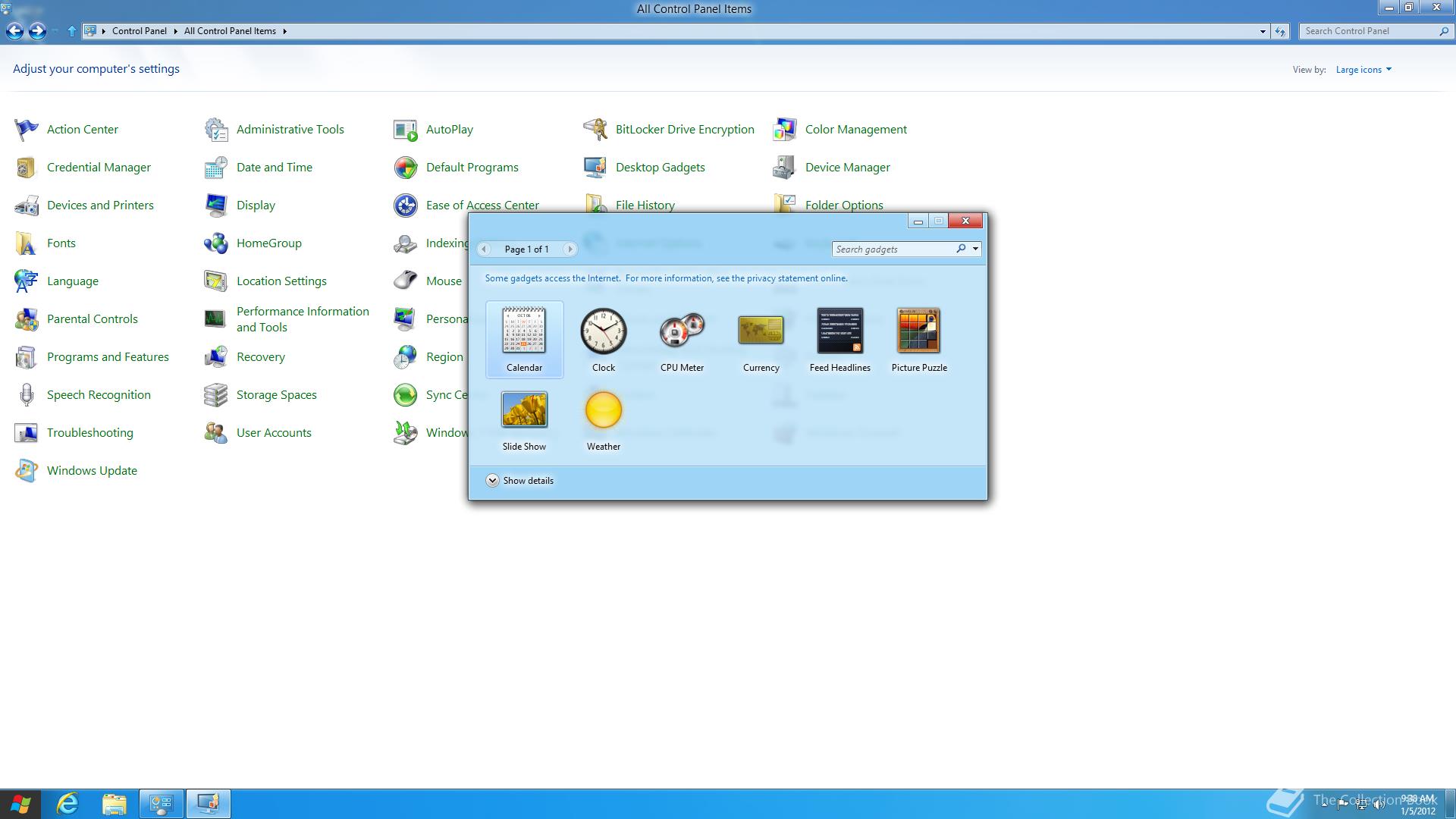Expand the Control Panel breadcrumb arrow
Image resolution: width=1456 pixels, height=819 pixels.
pos(175,31)
